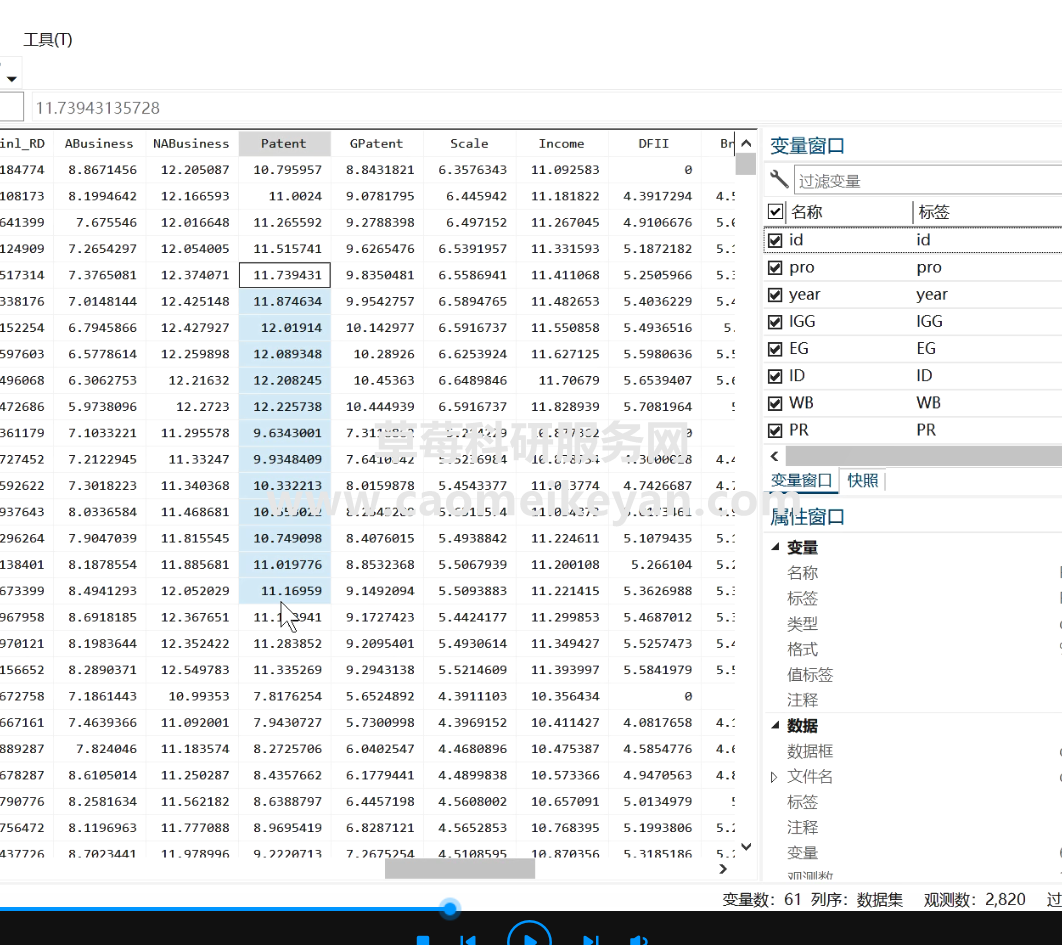Skip to previous track in the video player
This screenshot has height=945, width=1062.
(467, 940)
